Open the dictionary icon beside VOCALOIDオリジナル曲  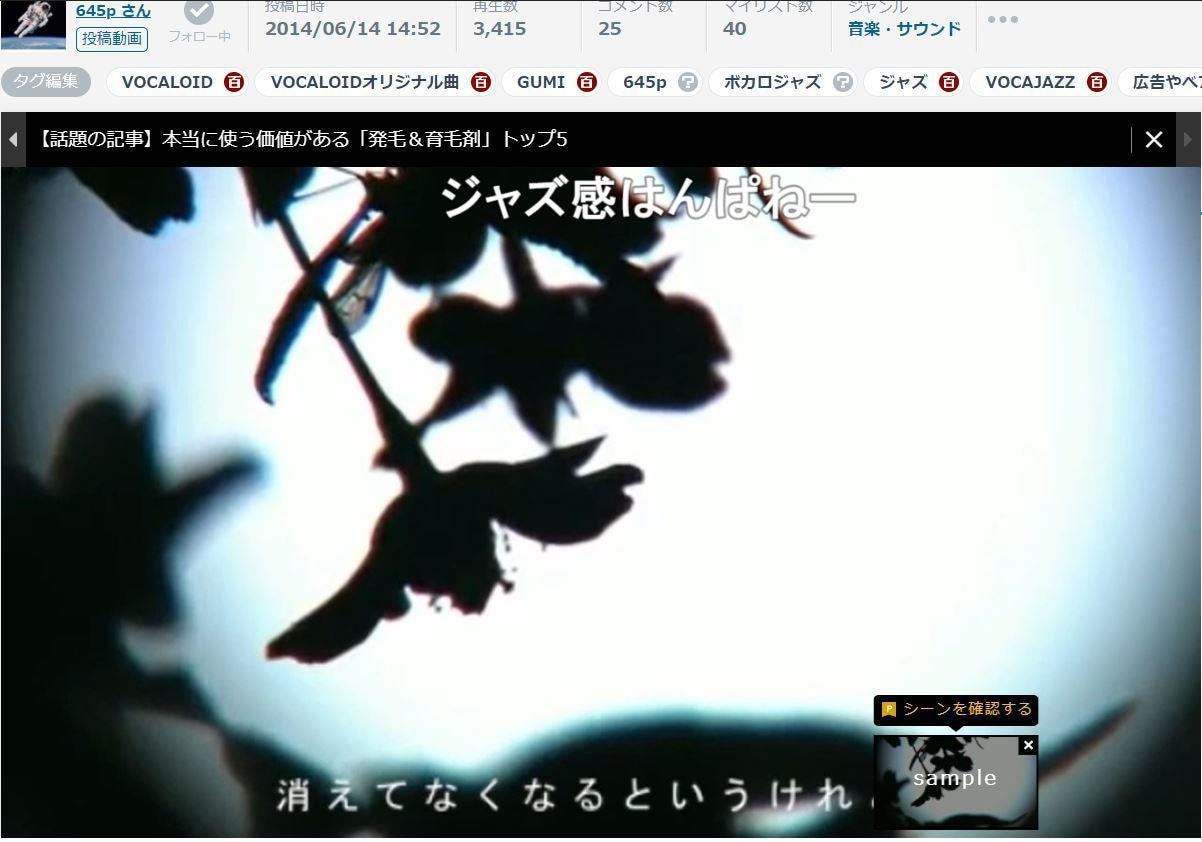click(481, 82)
